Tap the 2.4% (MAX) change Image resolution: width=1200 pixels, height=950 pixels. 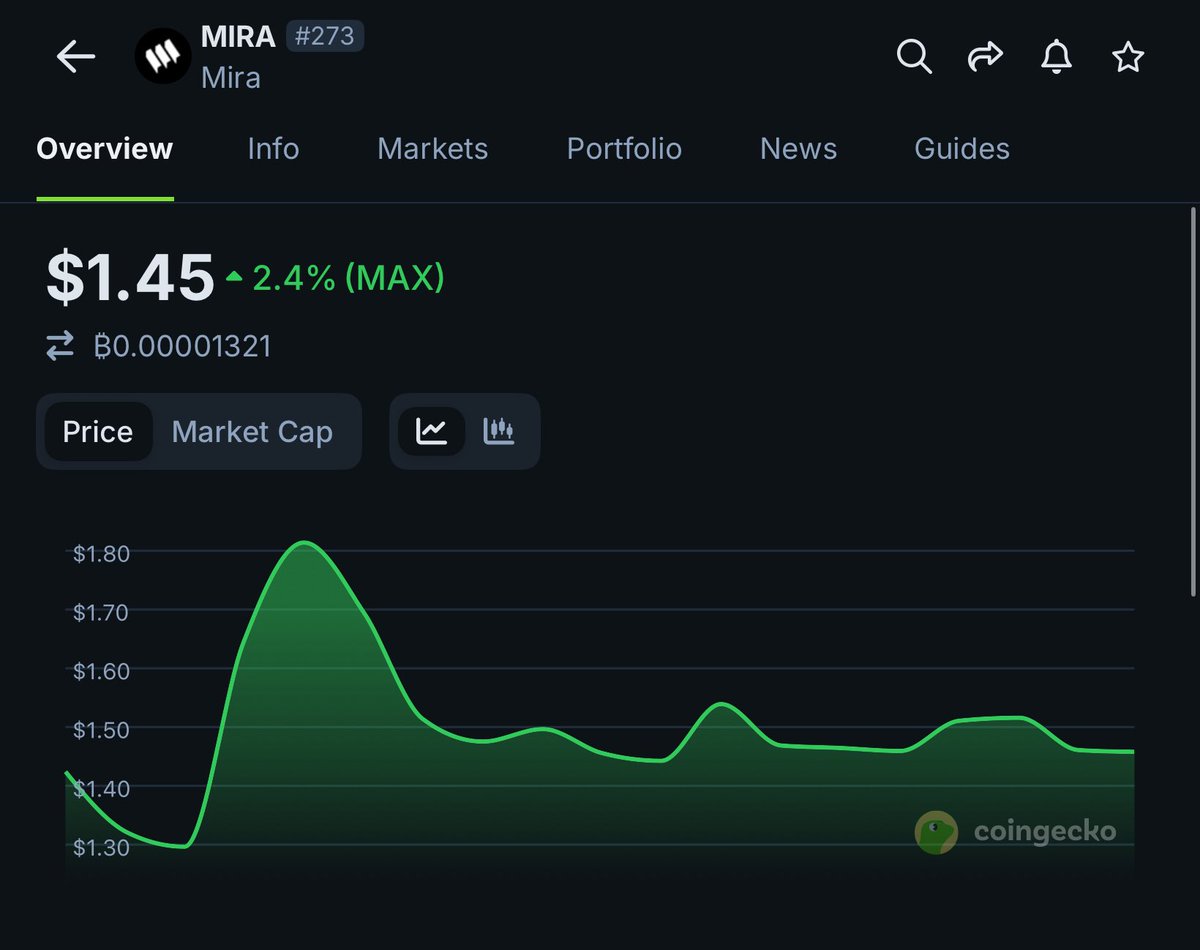point(335,278)
